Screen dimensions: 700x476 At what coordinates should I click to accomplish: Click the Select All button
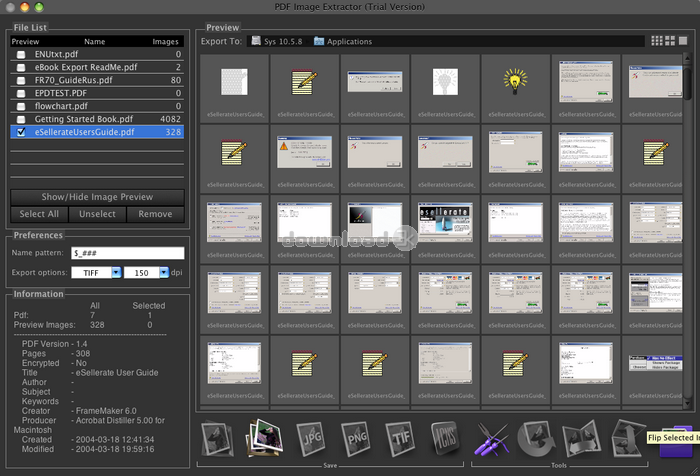click(x=39, y=214)
